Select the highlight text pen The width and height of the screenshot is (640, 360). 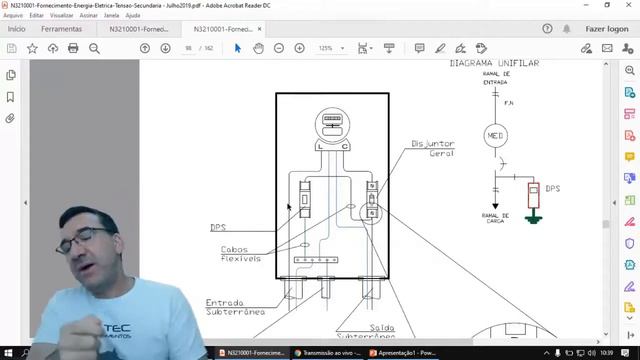tap(440, 49)
